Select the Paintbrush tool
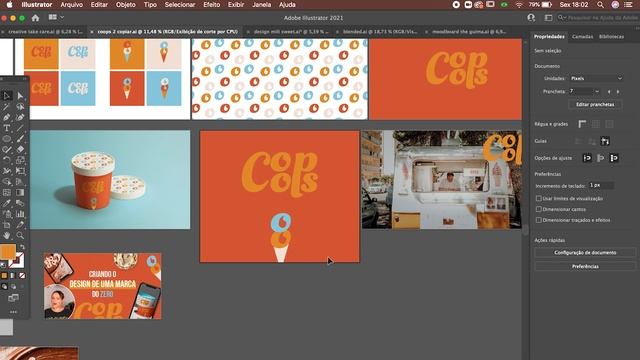Image resolution: width=640 pixels, height=360 pixels. 20,139
